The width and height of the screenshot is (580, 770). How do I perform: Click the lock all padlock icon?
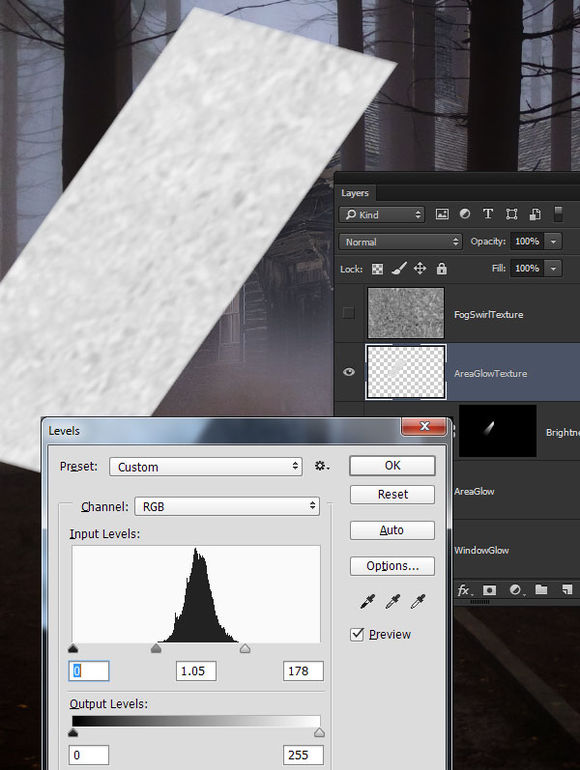442,268
